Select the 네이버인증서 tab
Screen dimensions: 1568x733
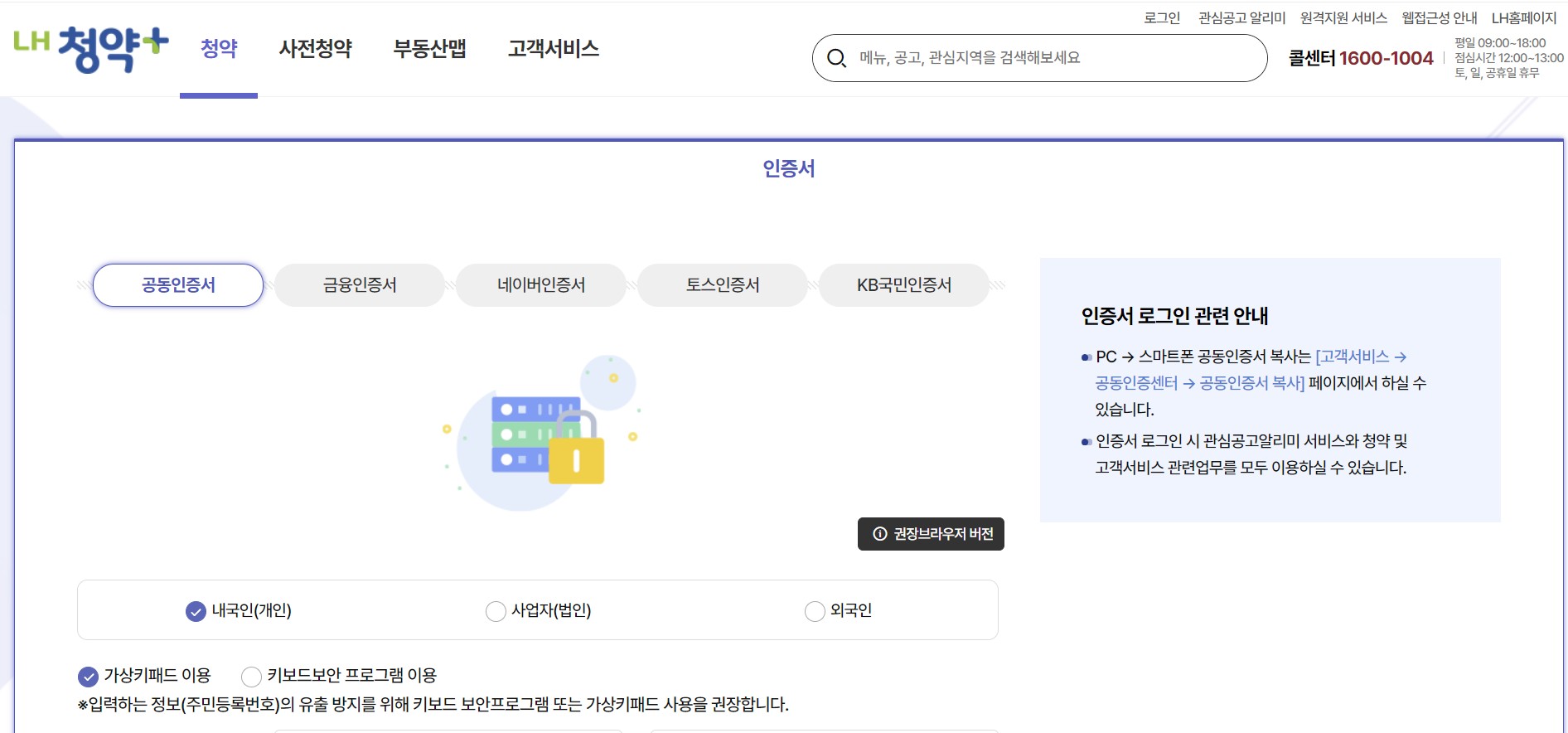541,285
